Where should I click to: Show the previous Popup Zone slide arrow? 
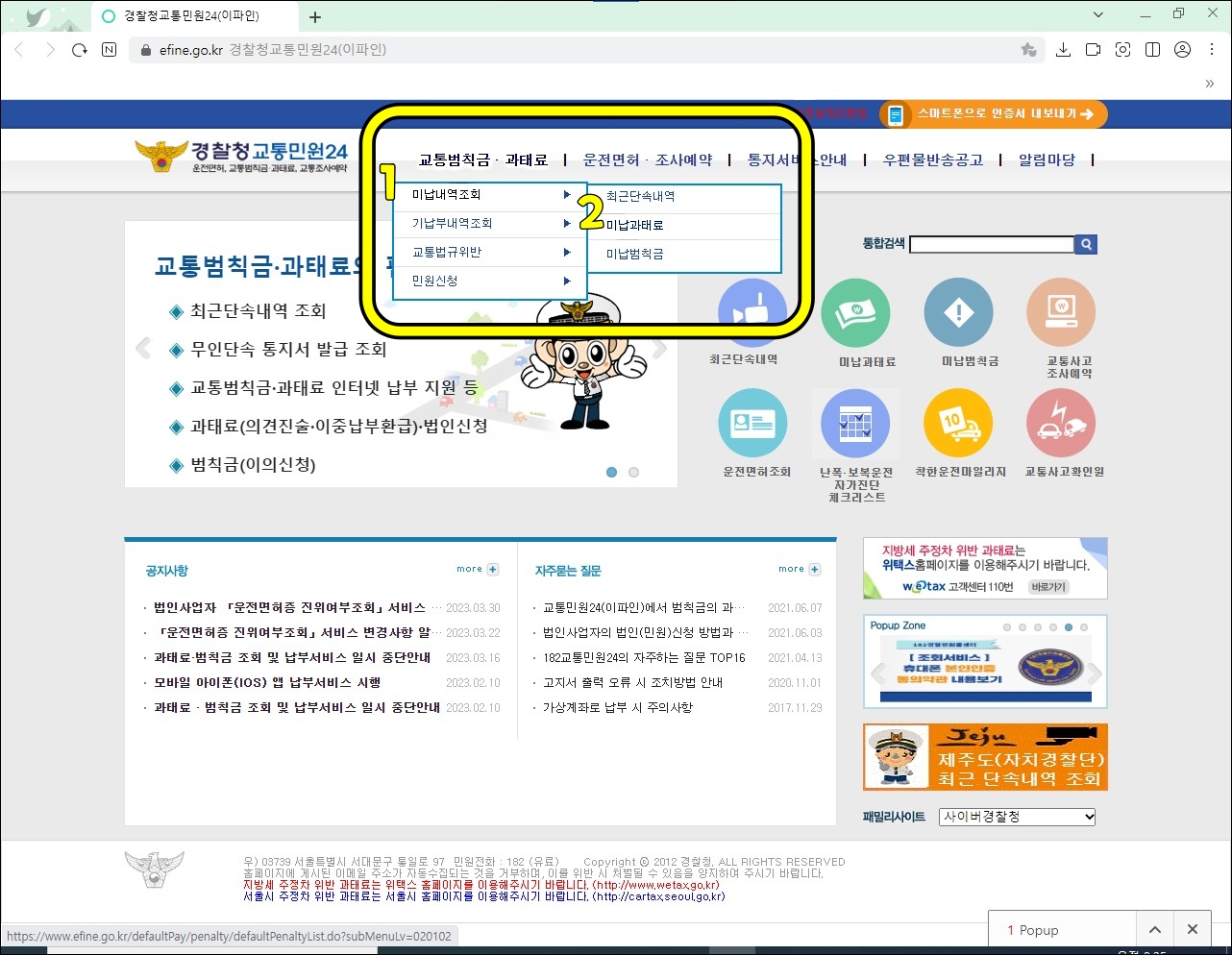(x=876, y=673)
